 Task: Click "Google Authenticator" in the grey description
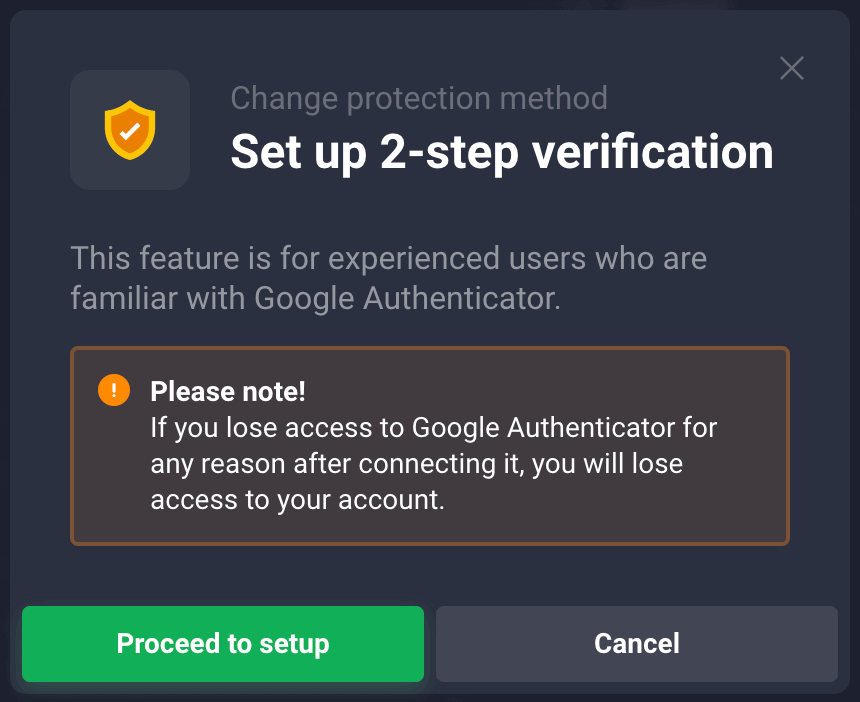point(404,298)
